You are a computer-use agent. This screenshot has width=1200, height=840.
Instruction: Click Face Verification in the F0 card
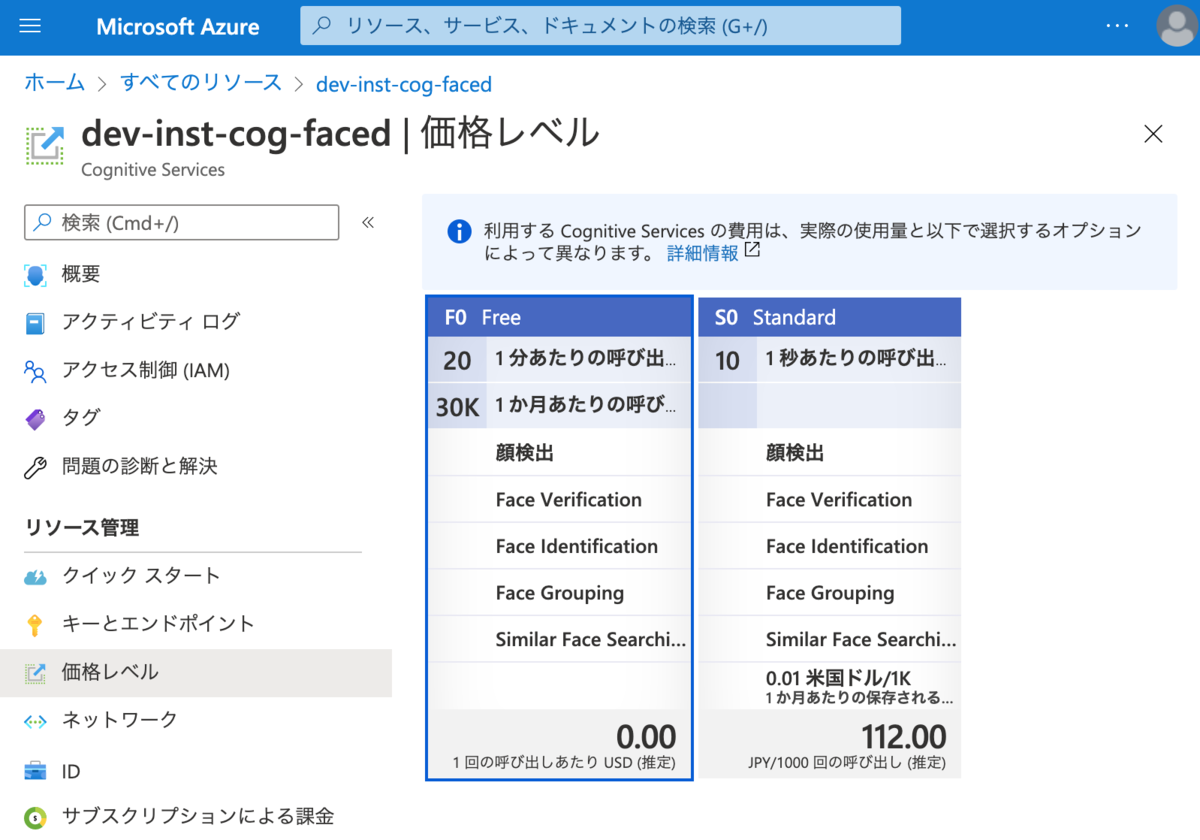click(x=569, y=500)
